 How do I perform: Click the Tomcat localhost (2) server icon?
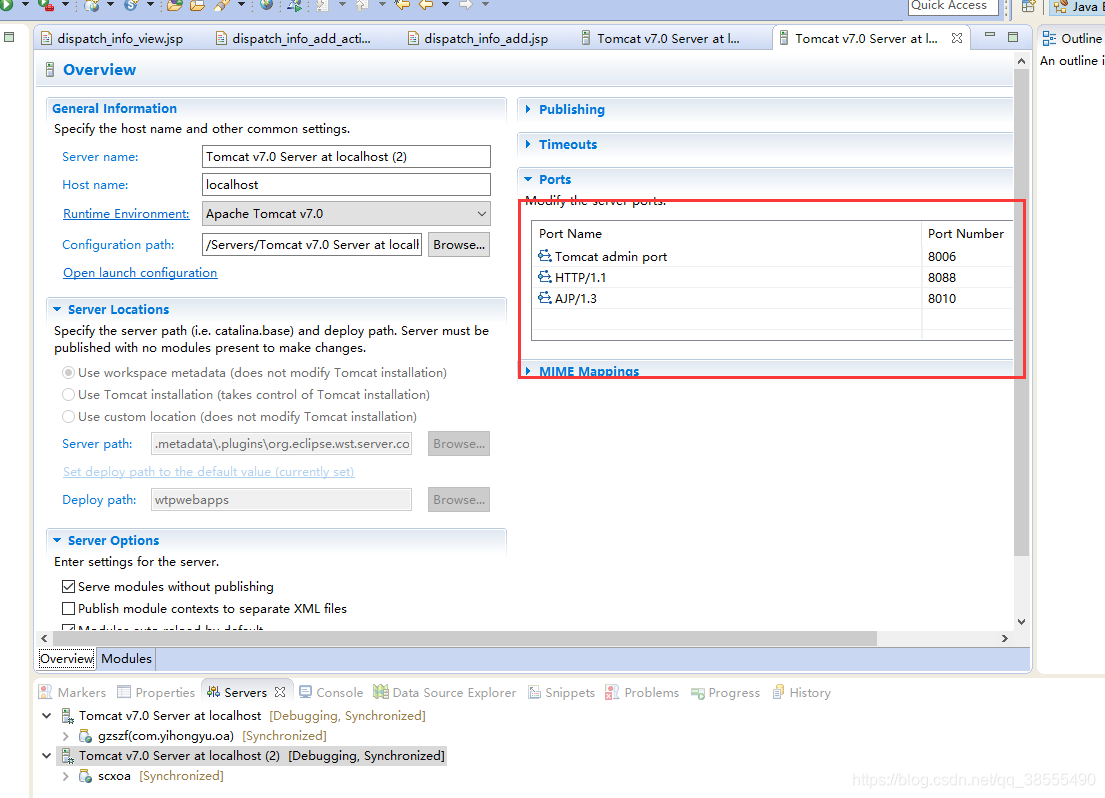68,756
